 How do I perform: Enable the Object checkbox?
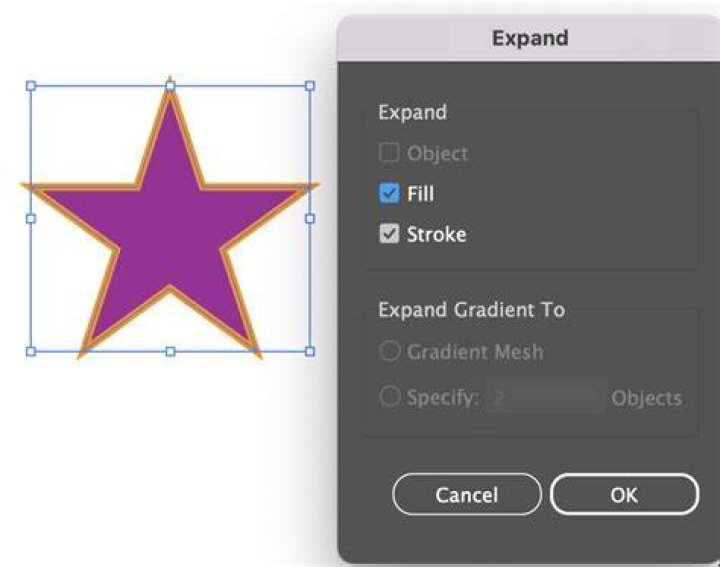pos(389,152)
